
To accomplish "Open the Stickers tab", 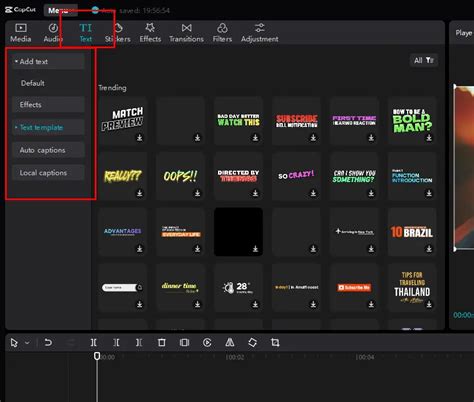I will coord(118,33).
